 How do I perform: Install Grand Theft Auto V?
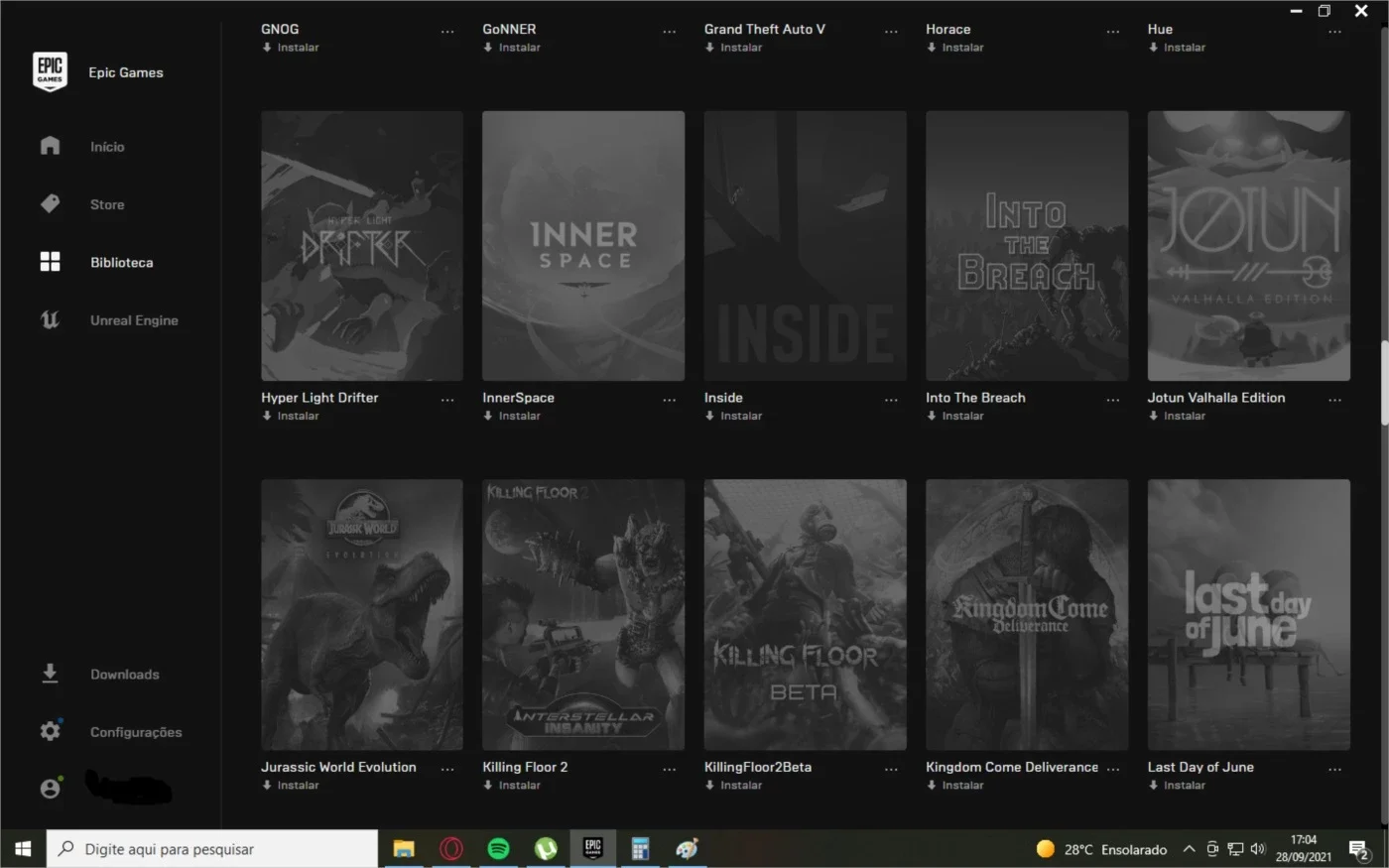tap(733, 48)
